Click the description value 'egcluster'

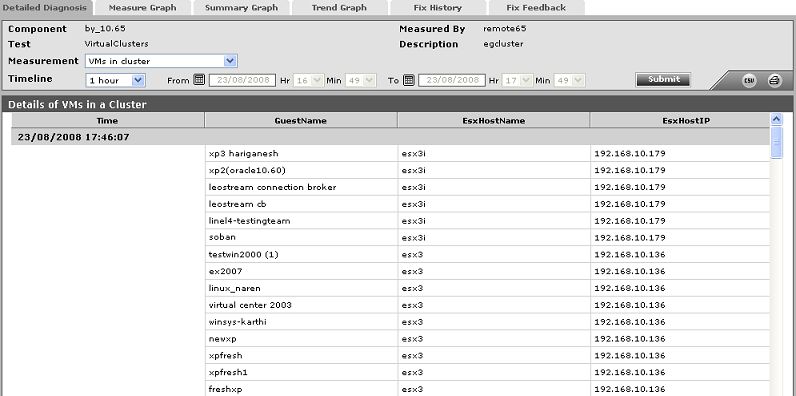click(x=503, y=44)
